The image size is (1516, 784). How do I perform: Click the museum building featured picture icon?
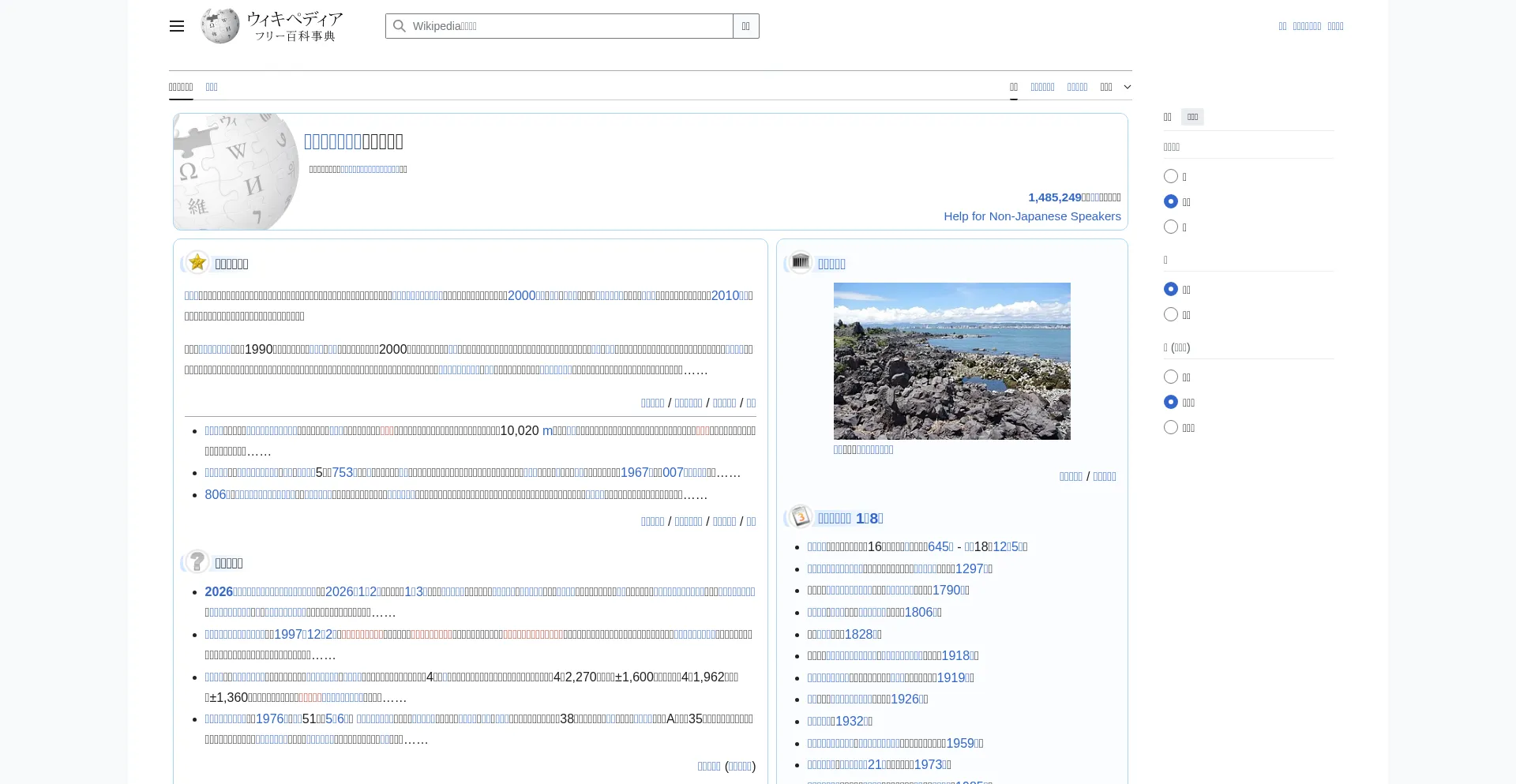[x=800, y=263]
